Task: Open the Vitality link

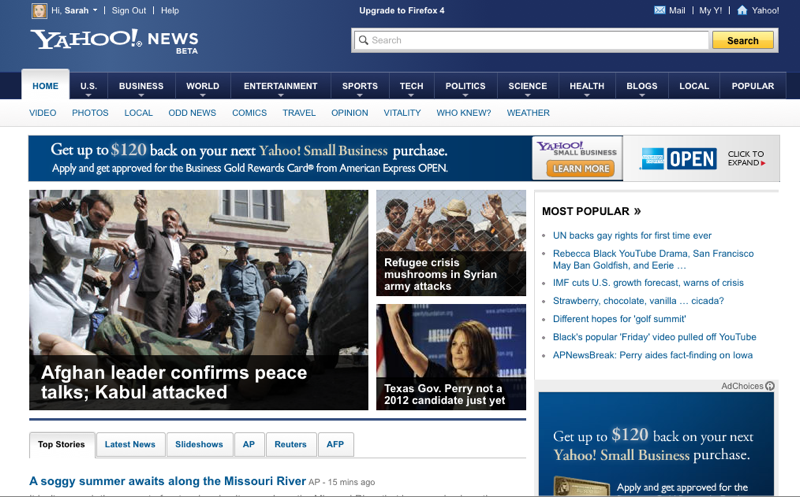Action: [402, 113]
